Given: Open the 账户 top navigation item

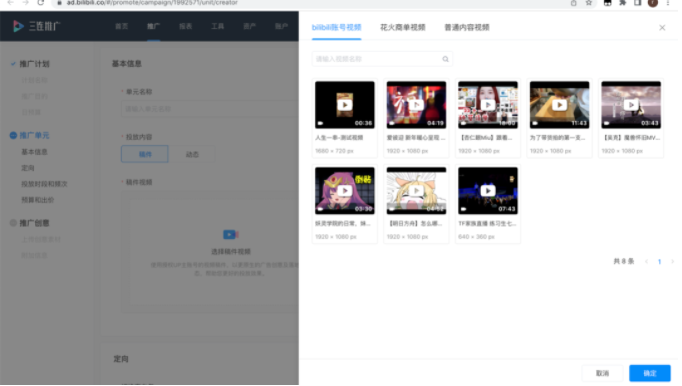Looking at the screenshot, I should (281, 26).
